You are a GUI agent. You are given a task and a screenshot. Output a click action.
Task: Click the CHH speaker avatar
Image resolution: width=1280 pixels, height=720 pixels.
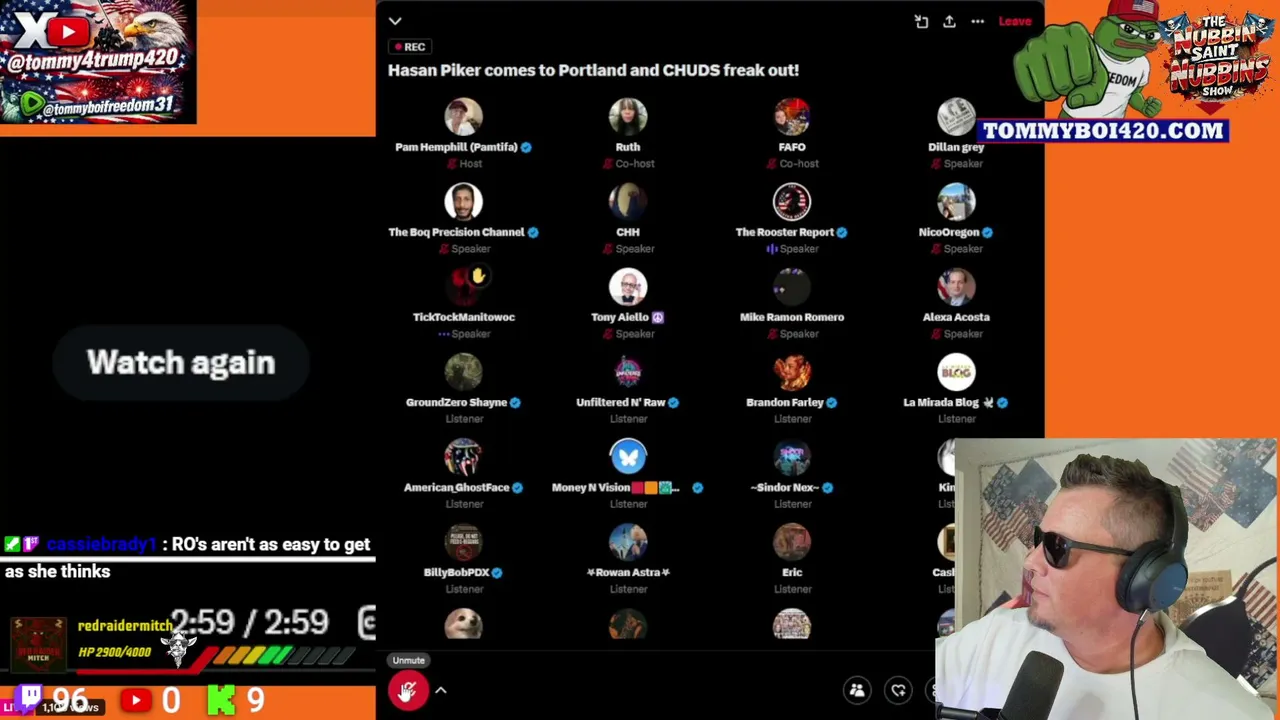(x=628, y=202)
